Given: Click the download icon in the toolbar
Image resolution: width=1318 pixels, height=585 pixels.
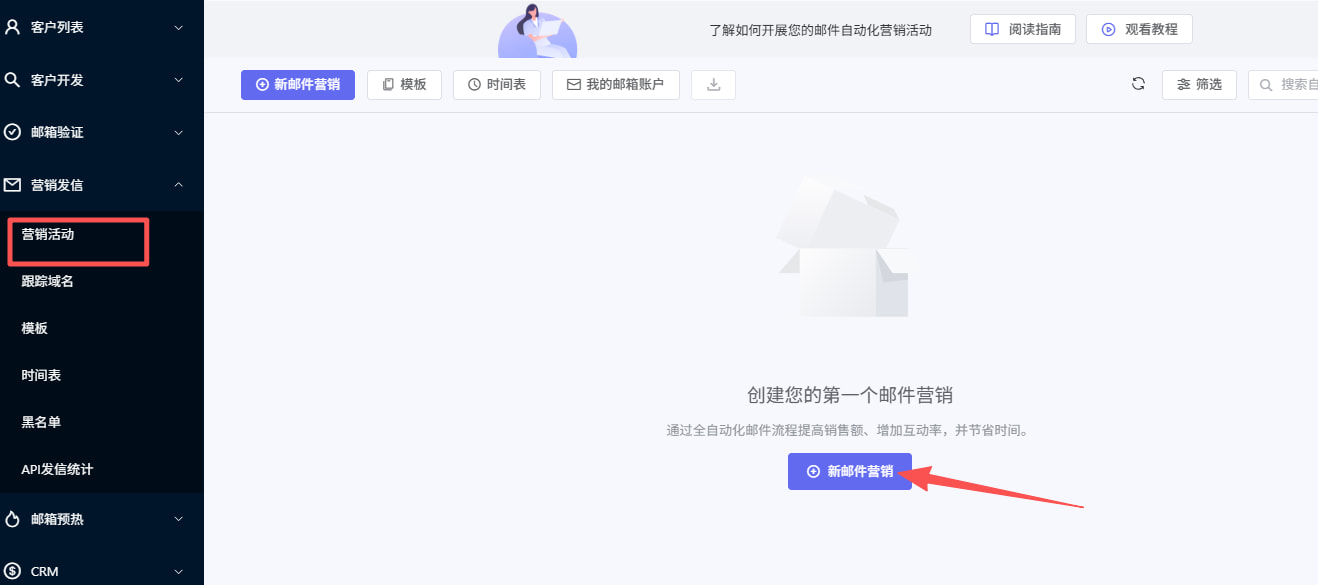Looking at the screenshot, I should click(x=712, y=85).
